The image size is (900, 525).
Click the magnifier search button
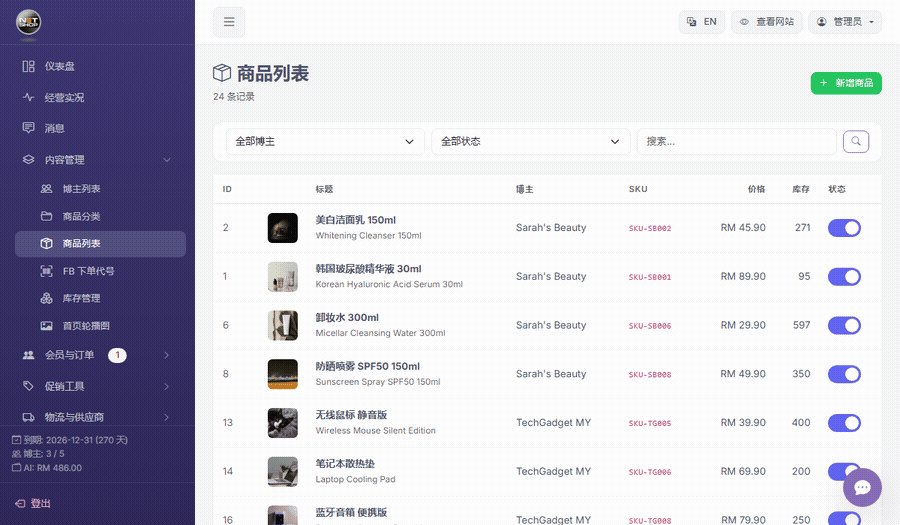click(x=856, y=141)
